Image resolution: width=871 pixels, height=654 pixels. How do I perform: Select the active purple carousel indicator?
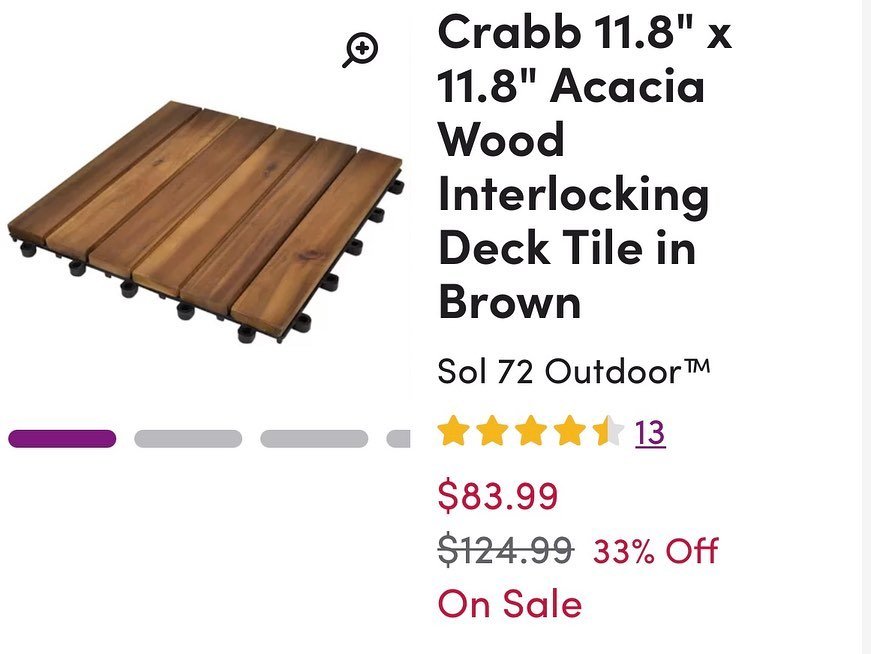click(62, 439)
